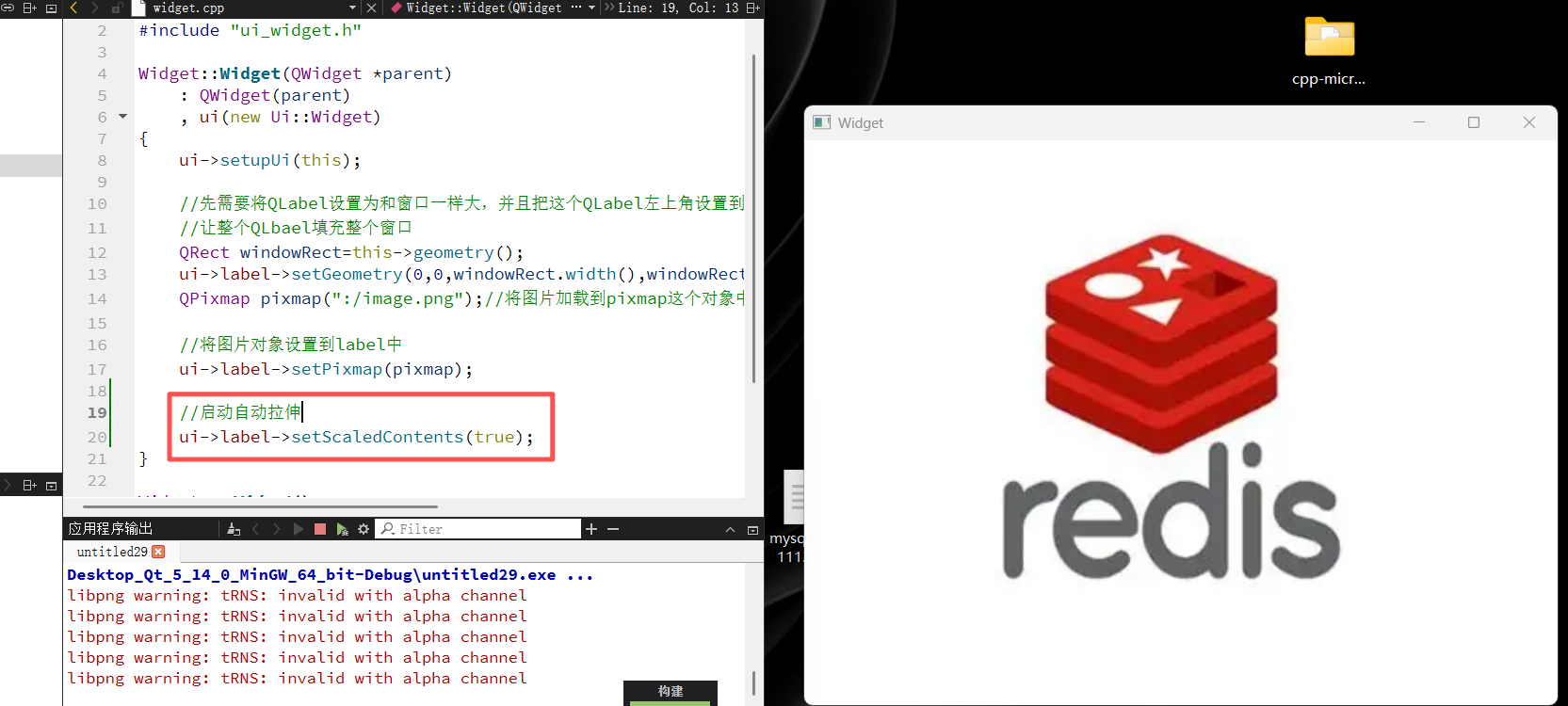Viewport: 1568px width, 706px height.
Task: Click the split-view icon next to the link icon
Action: pos(29,8)
